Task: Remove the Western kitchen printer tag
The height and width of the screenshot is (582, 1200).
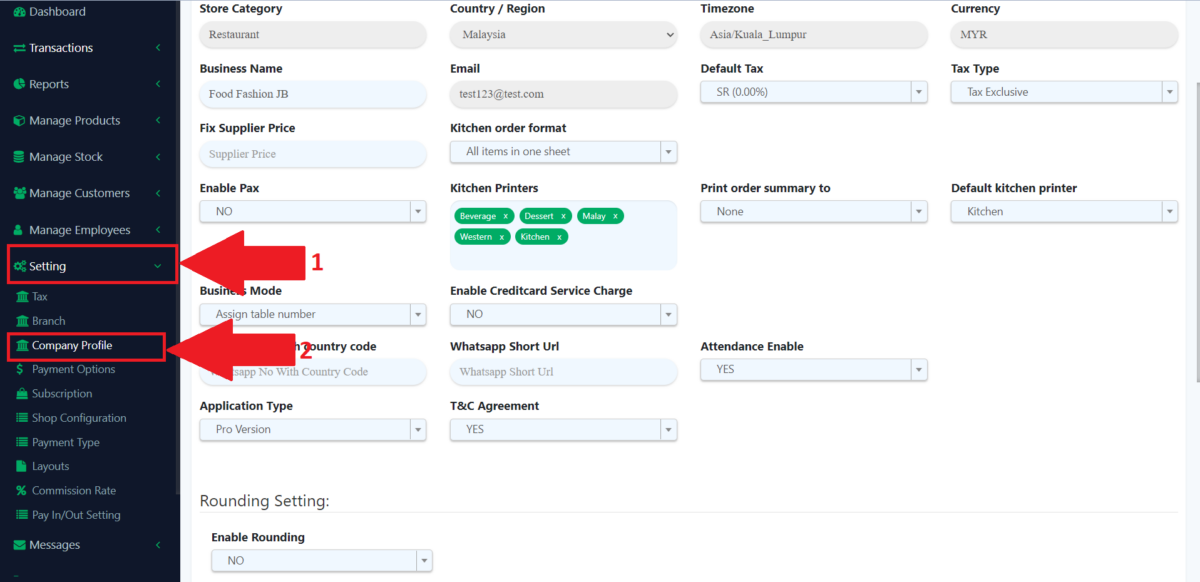Action: [502, 237]
